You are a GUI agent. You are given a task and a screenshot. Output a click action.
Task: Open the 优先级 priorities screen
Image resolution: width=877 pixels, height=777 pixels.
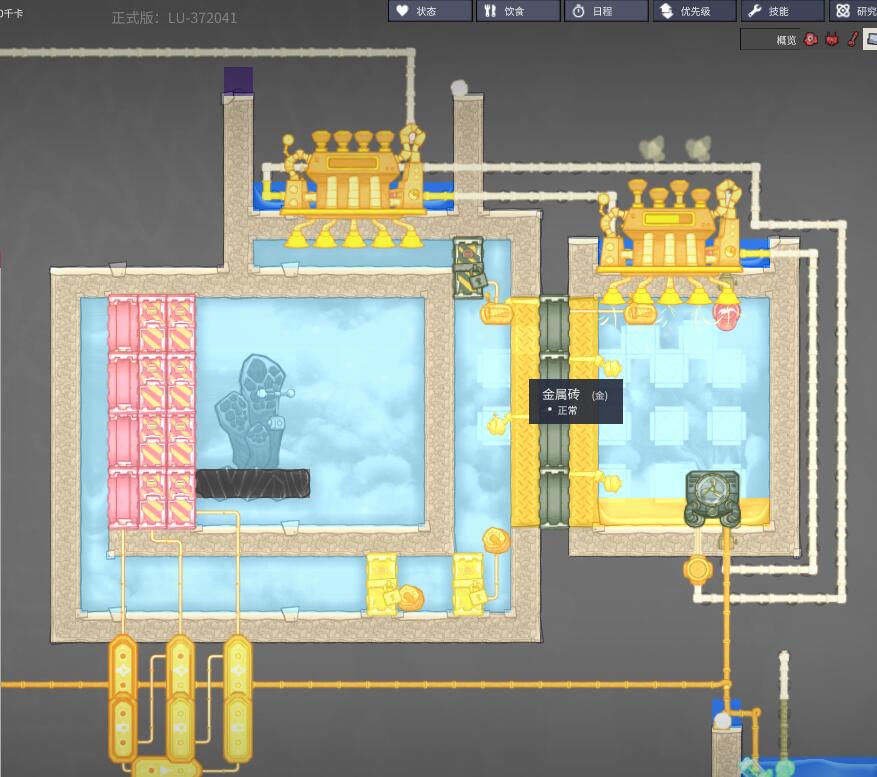click(695, 11)
